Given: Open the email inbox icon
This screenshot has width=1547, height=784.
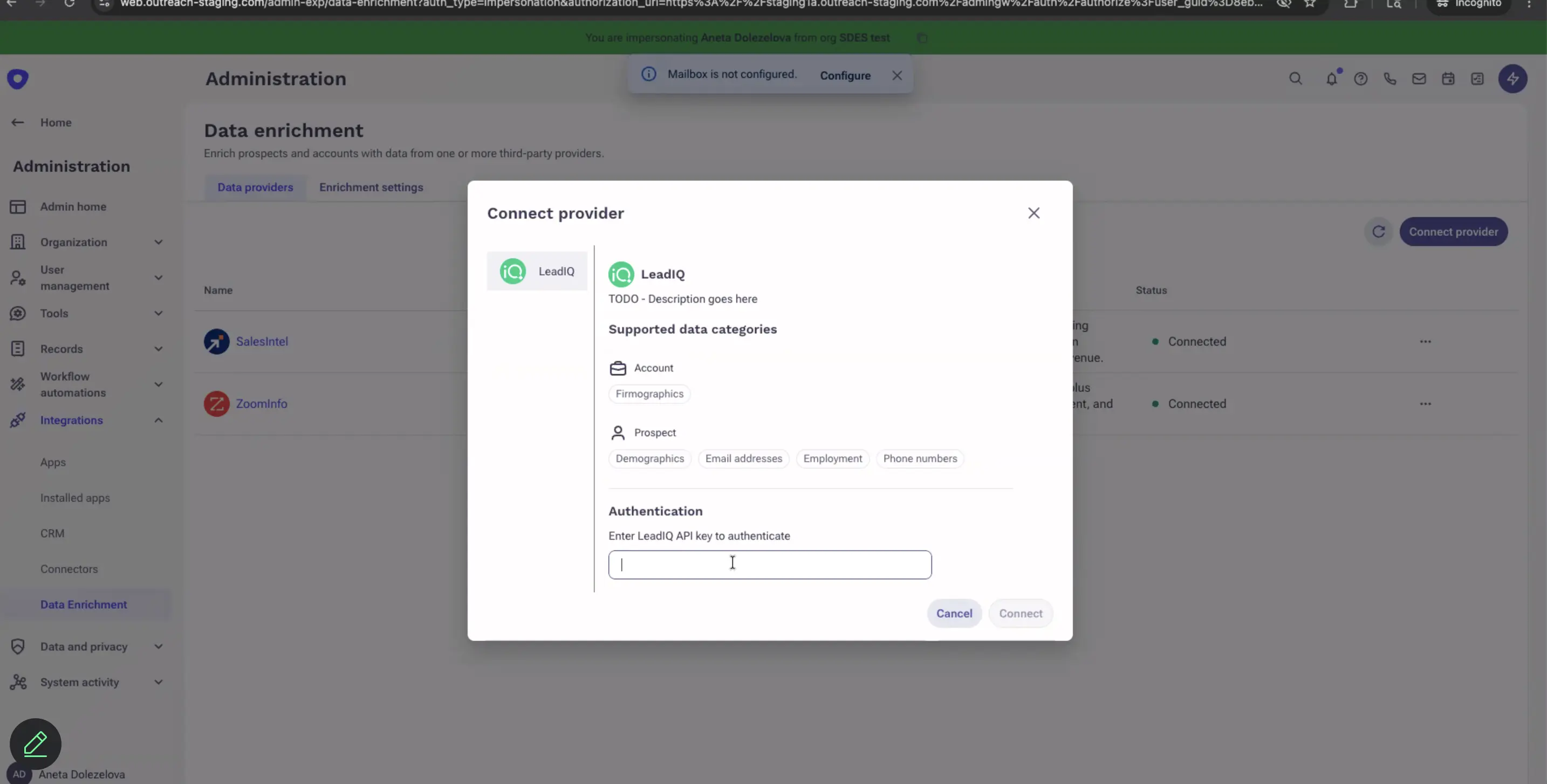Looking at the screenshot, I should point(1419,79).
